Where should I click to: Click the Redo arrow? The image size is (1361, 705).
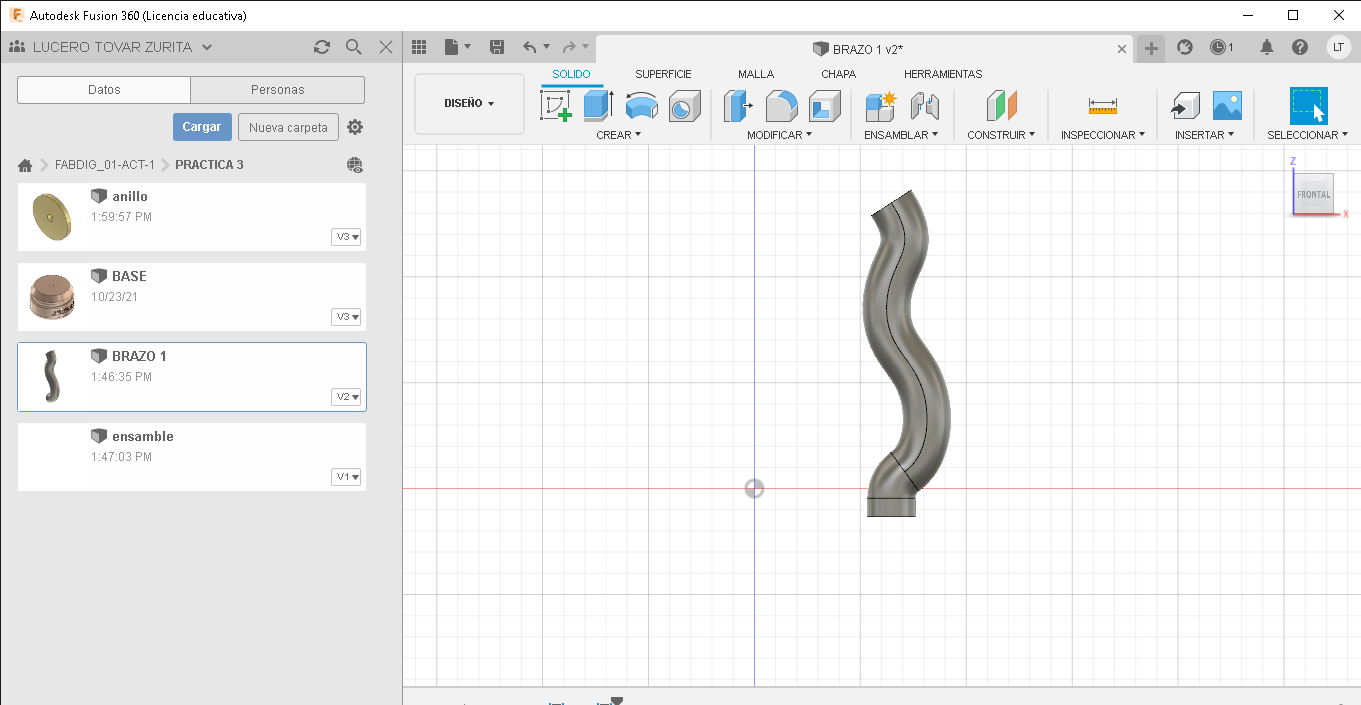(x=568, y=47)
